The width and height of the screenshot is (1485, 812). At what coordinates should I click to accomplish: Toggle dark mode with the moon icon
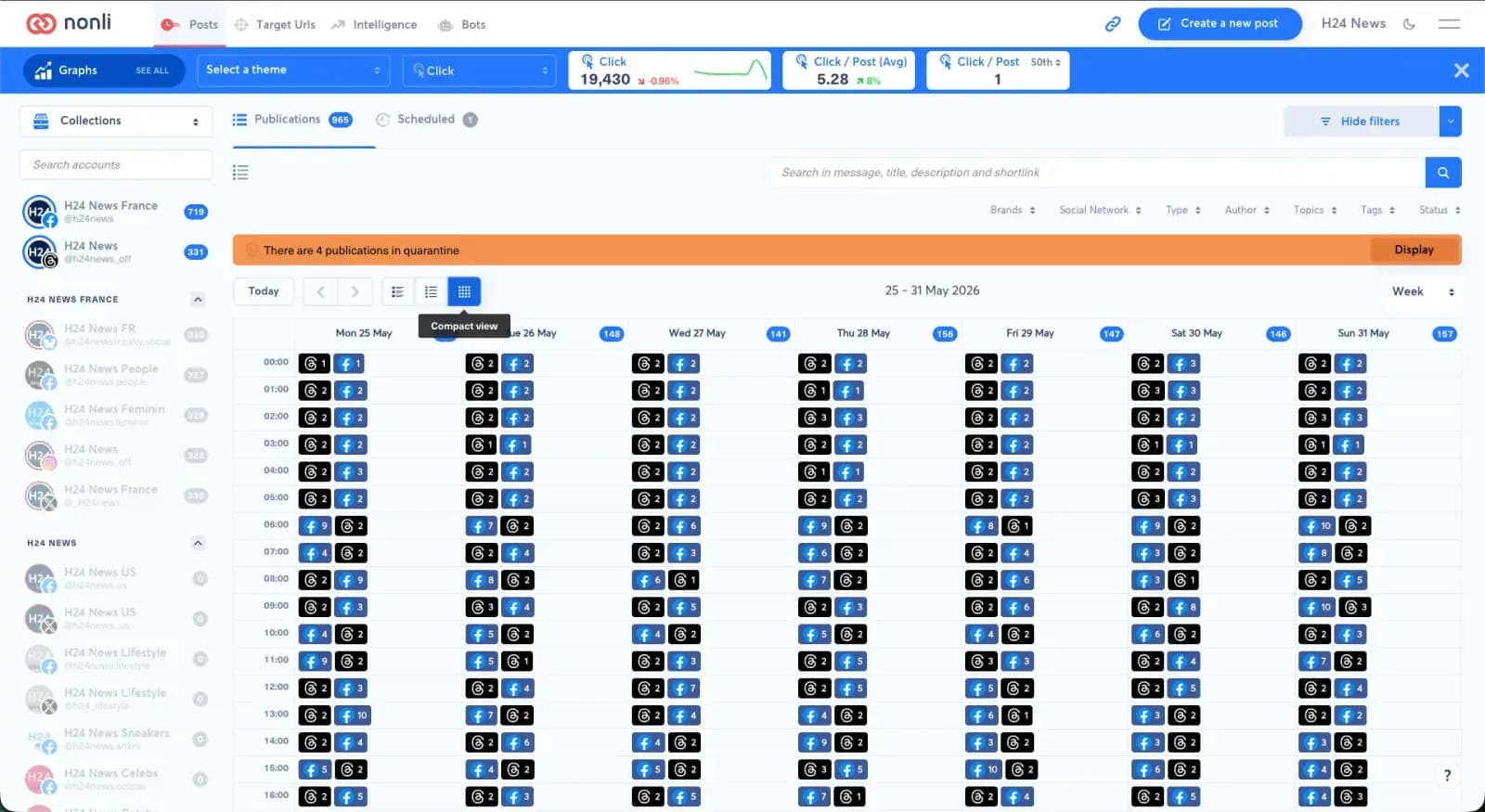(1409, 24)
